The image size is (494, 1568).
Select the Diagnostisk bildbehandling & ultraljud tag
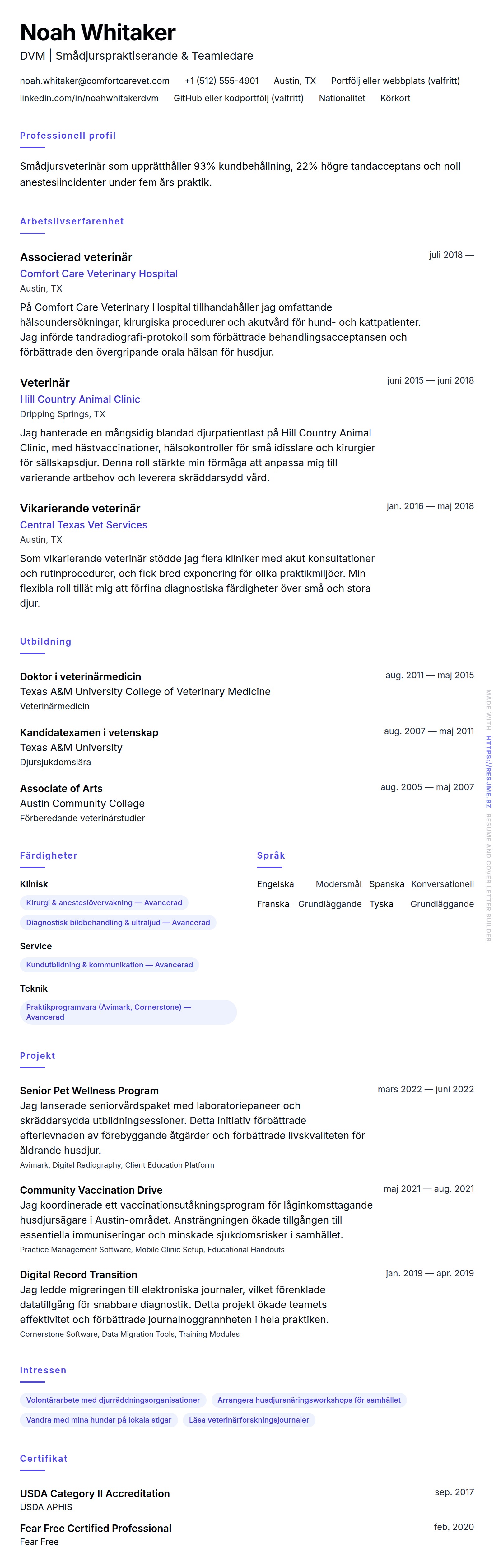118,923
